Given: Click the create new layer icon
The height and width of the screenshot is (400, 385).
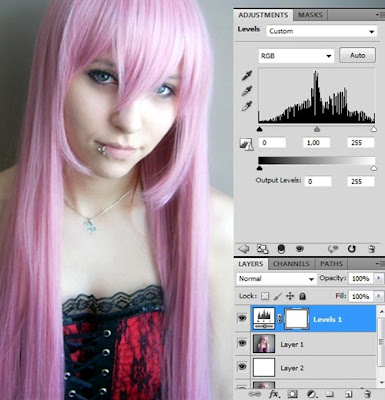Looking at the screenshot, I should tap(349, 394).
